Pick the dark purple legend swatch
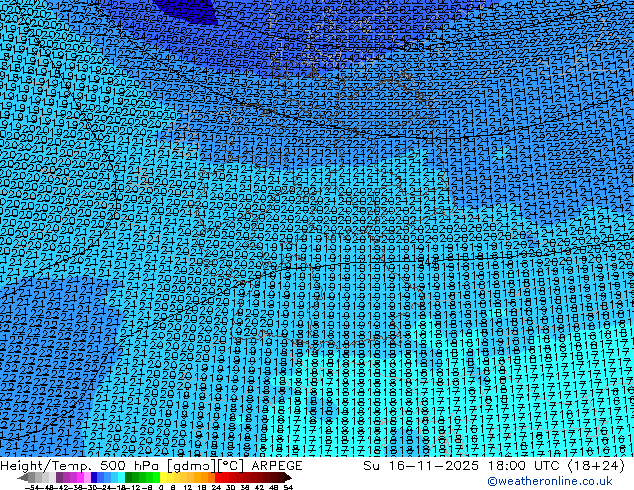634x490 pixels. click(59, 477)
